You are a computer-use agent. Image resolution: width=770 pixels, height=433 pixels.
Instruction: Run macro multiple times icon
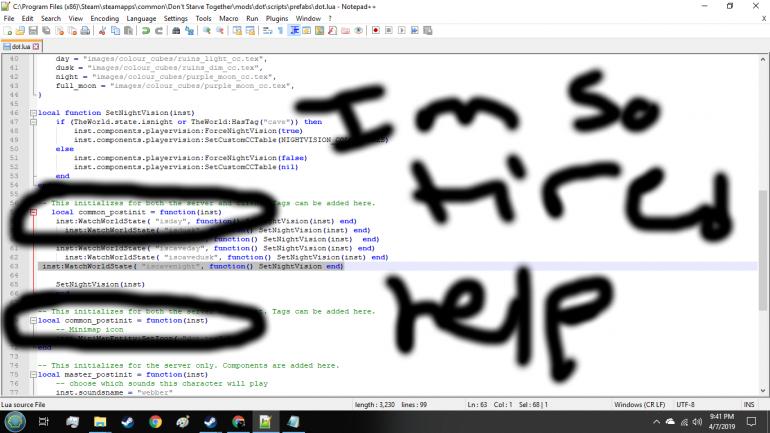(414, 30)
